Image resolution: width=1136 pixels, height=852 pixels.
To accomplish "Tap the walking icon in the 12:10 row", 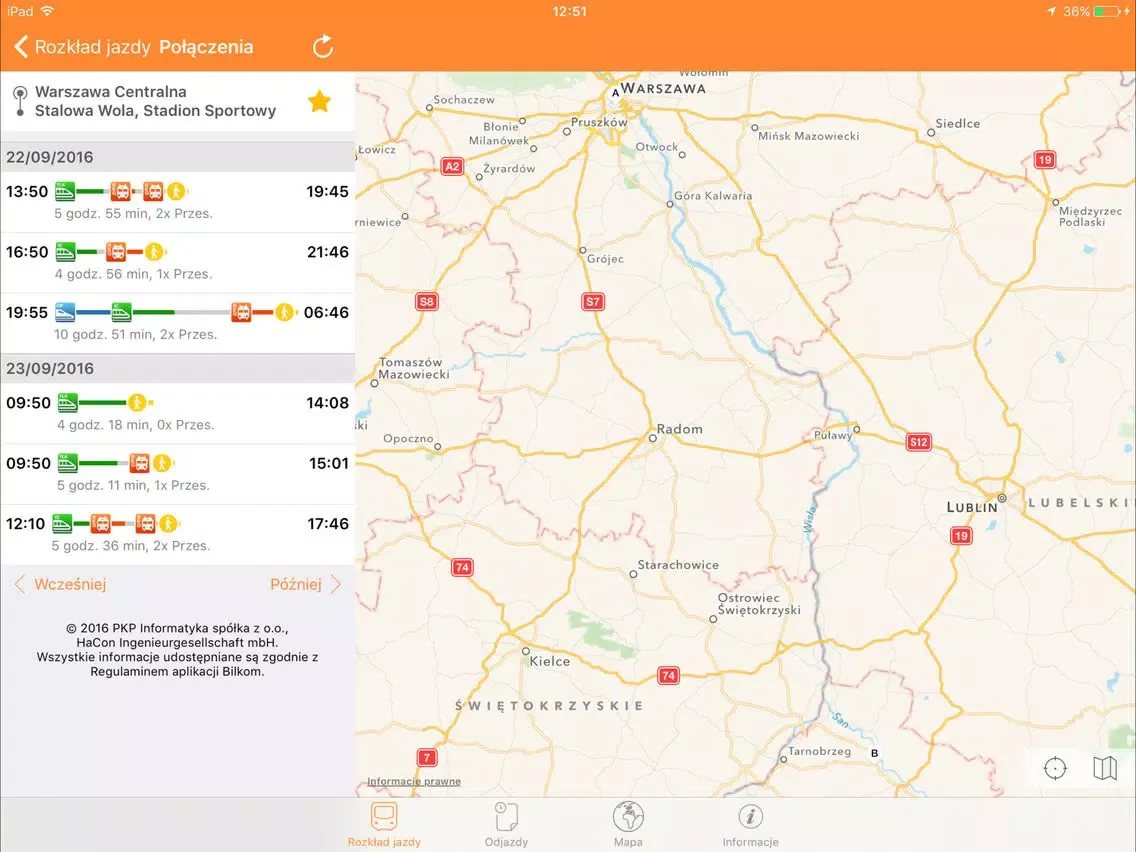I will pos(169,523).
